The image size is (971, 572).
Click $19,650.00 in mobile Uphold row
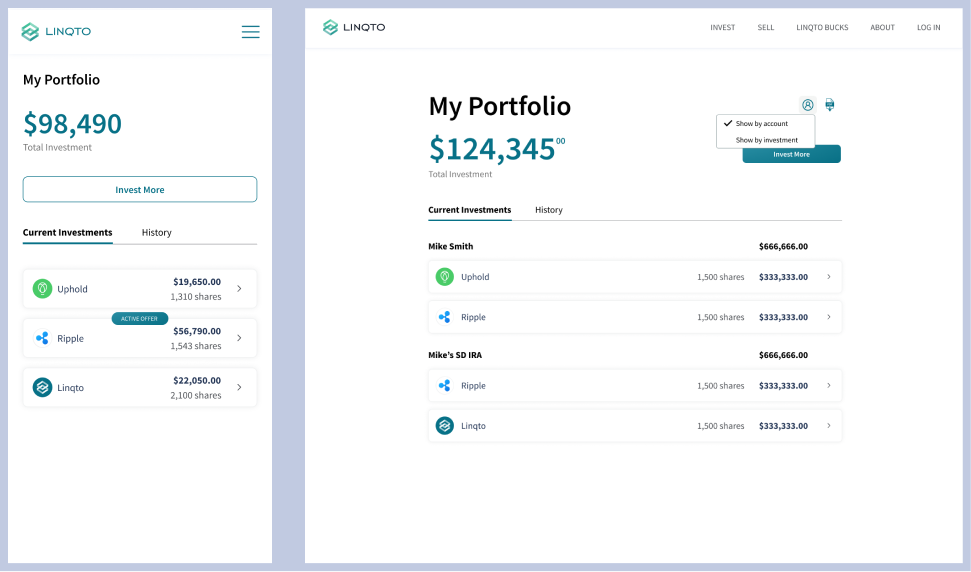point(197,282)
